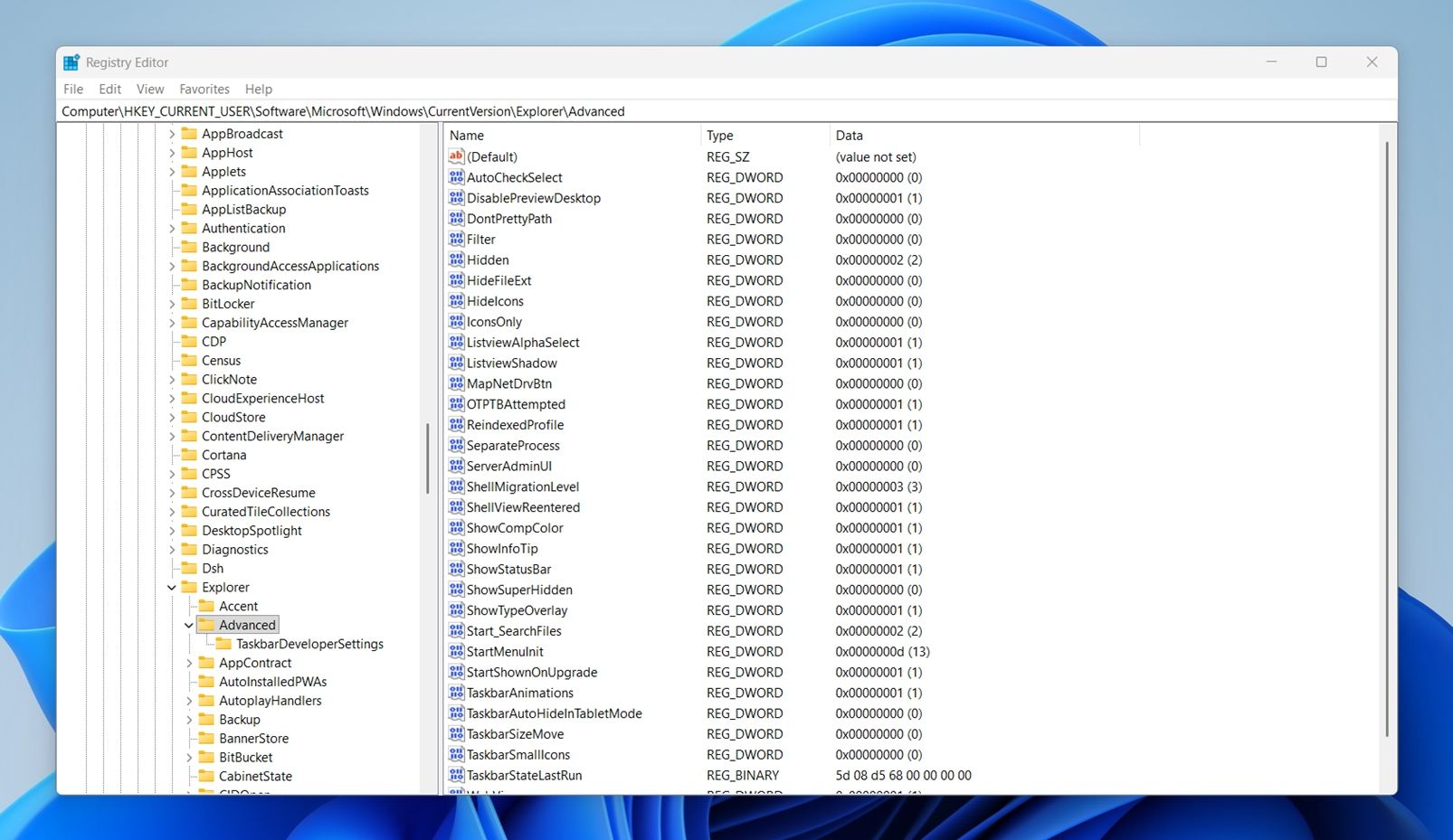Image resolution: width=1453 pixels, height=840 pixels.
Task: Click the DWORD icon next to ShowSuperHidden
Action: click(x=456, y=590)
